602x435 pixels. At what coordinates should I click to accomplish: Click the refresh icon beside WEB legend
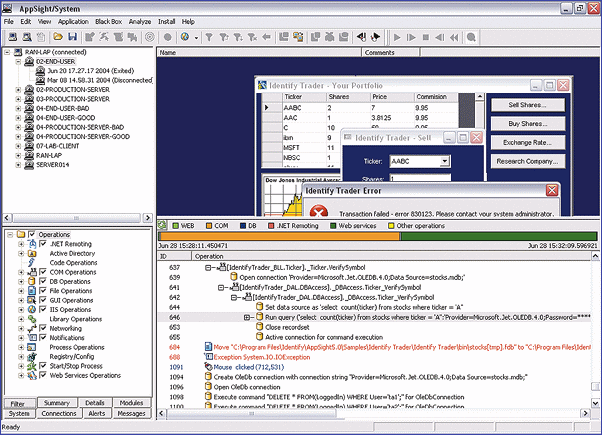[x=162, y=225]
